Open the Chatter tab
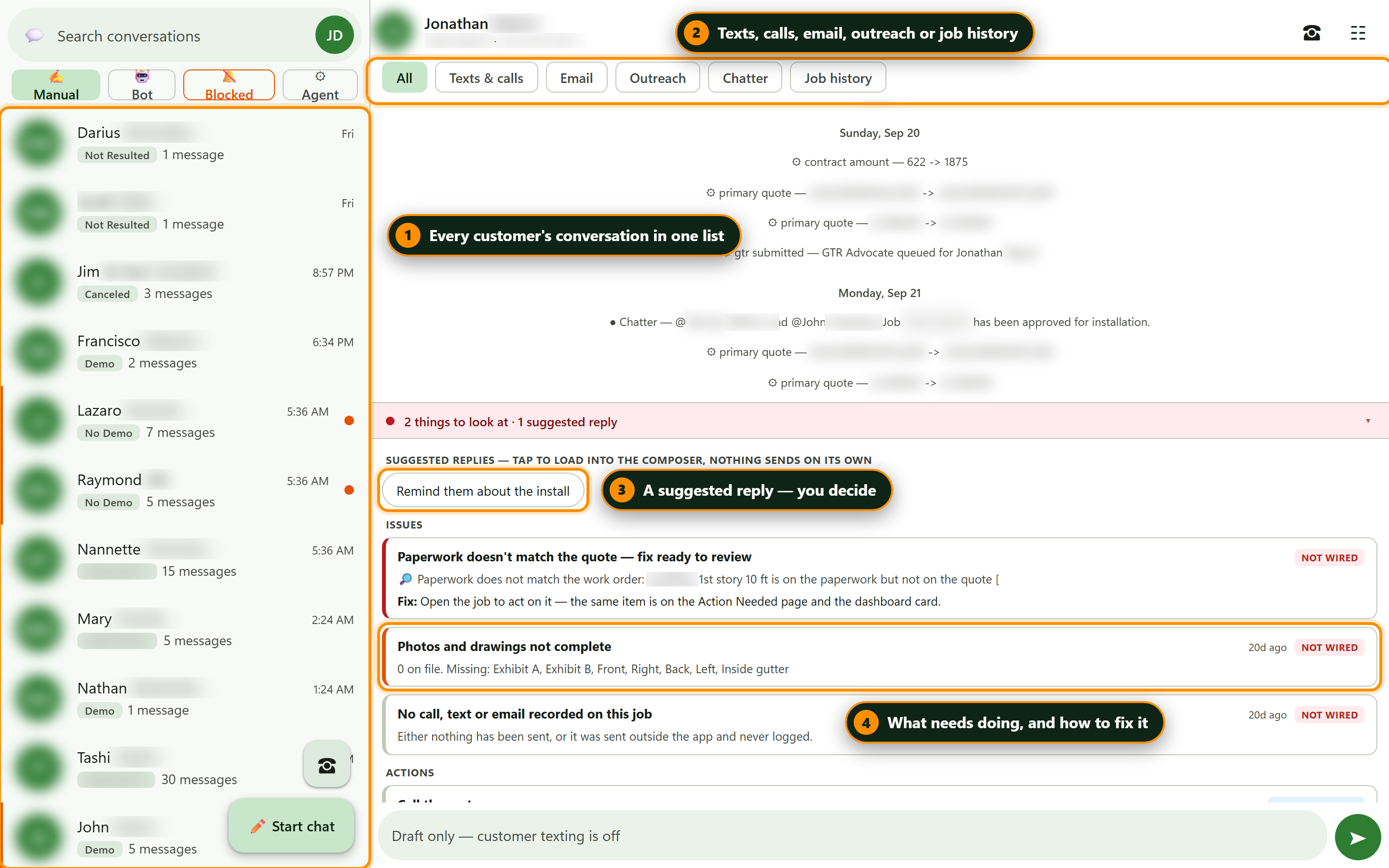 point(745,78)
